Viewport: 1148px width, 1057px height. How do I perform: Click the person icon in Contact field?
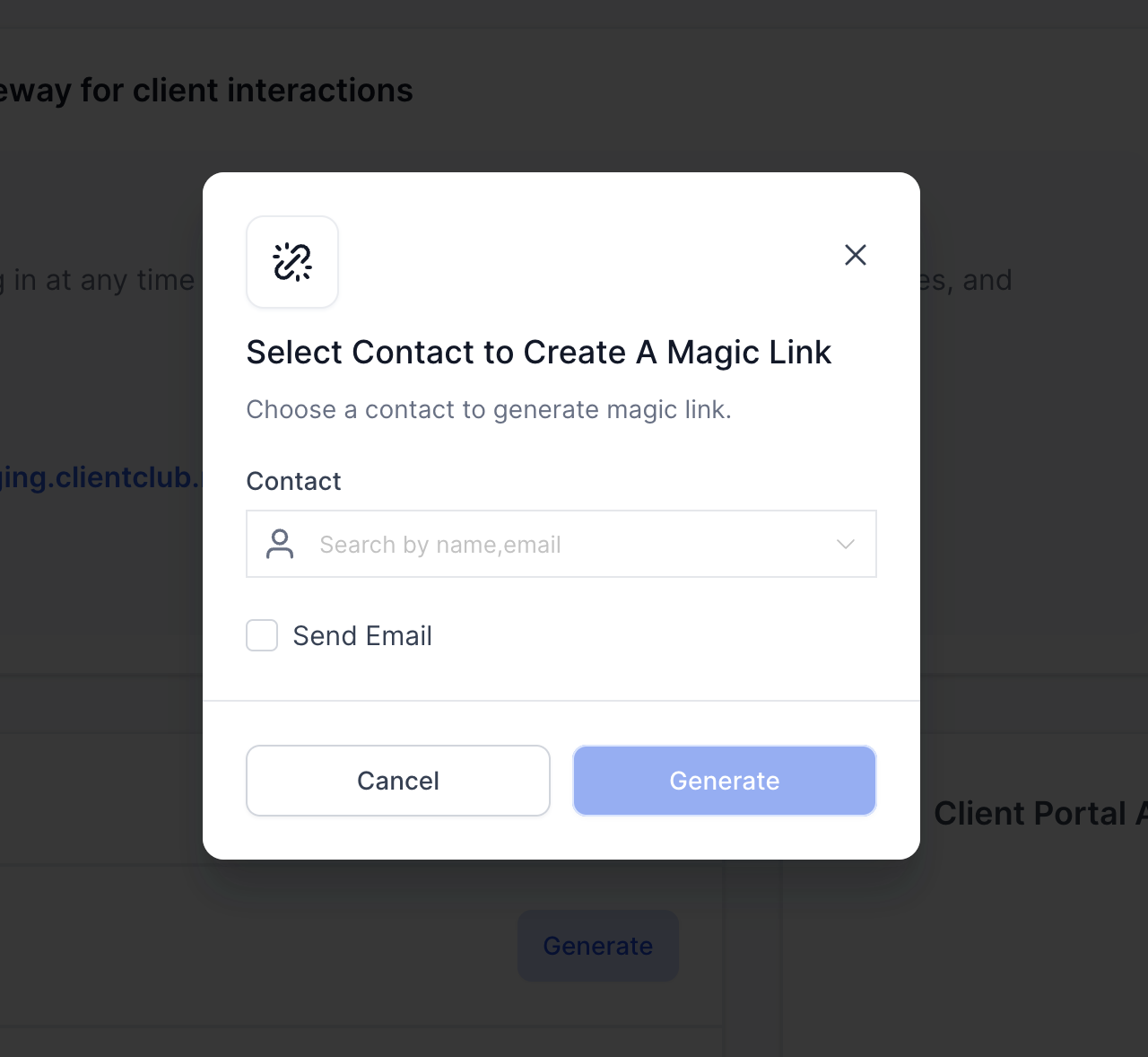click(280, 544)
